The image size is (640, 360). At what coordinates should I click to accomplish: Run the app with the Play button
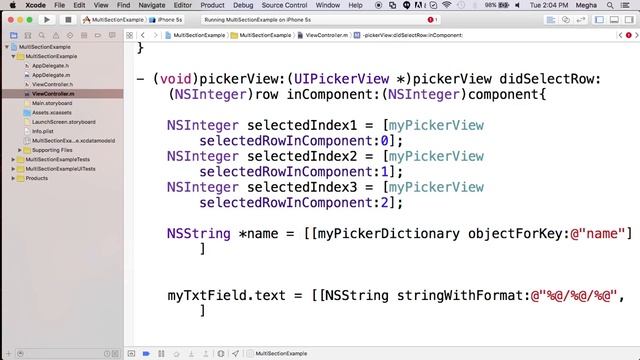[x=47, y=20]
